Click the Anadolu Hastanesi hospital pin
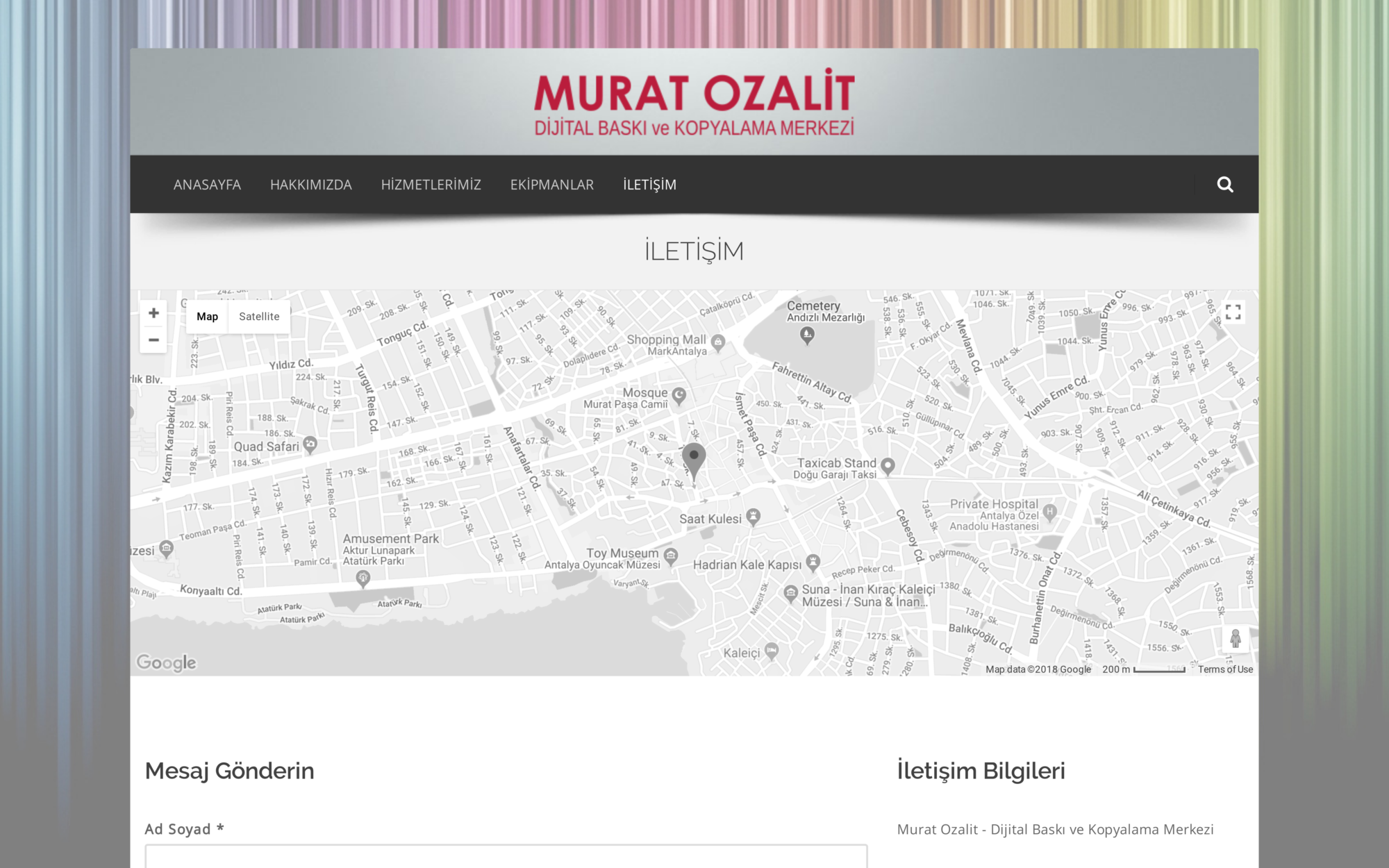This screenshot has height=868, width=1389. (1050, 512)
